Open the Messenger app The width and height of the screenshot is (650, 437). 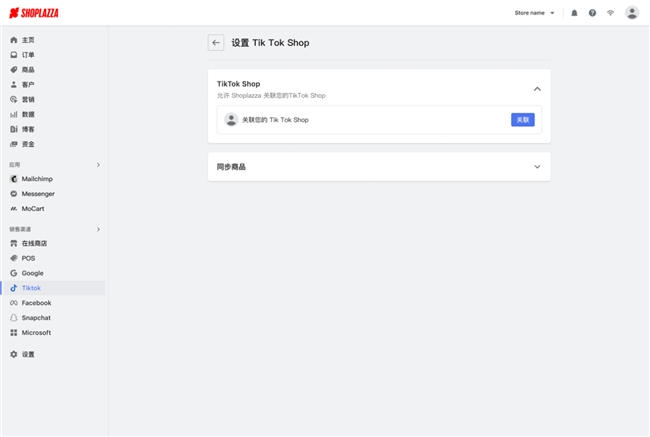point(38,194)
